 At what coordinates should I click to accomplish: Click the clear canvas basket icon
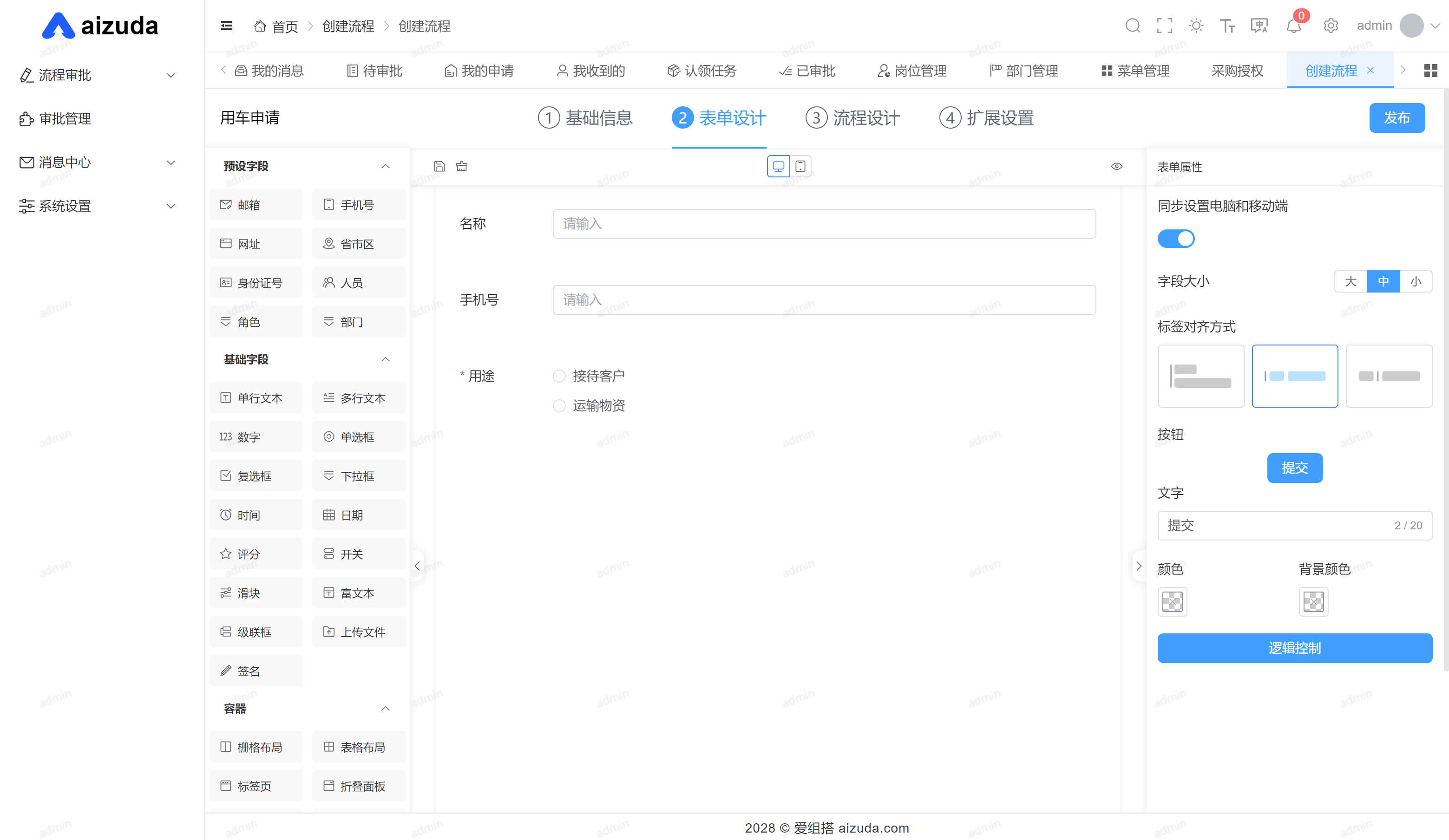click(x=462, y=167)
